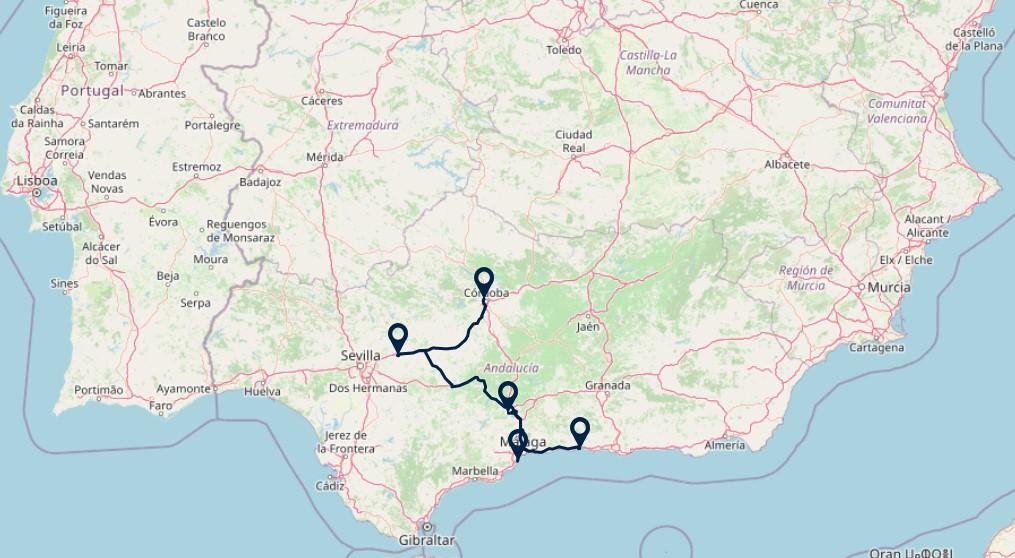Click the Cartagena city label
The height and width of the screenshot is (558, 1015).
[876, 348]
